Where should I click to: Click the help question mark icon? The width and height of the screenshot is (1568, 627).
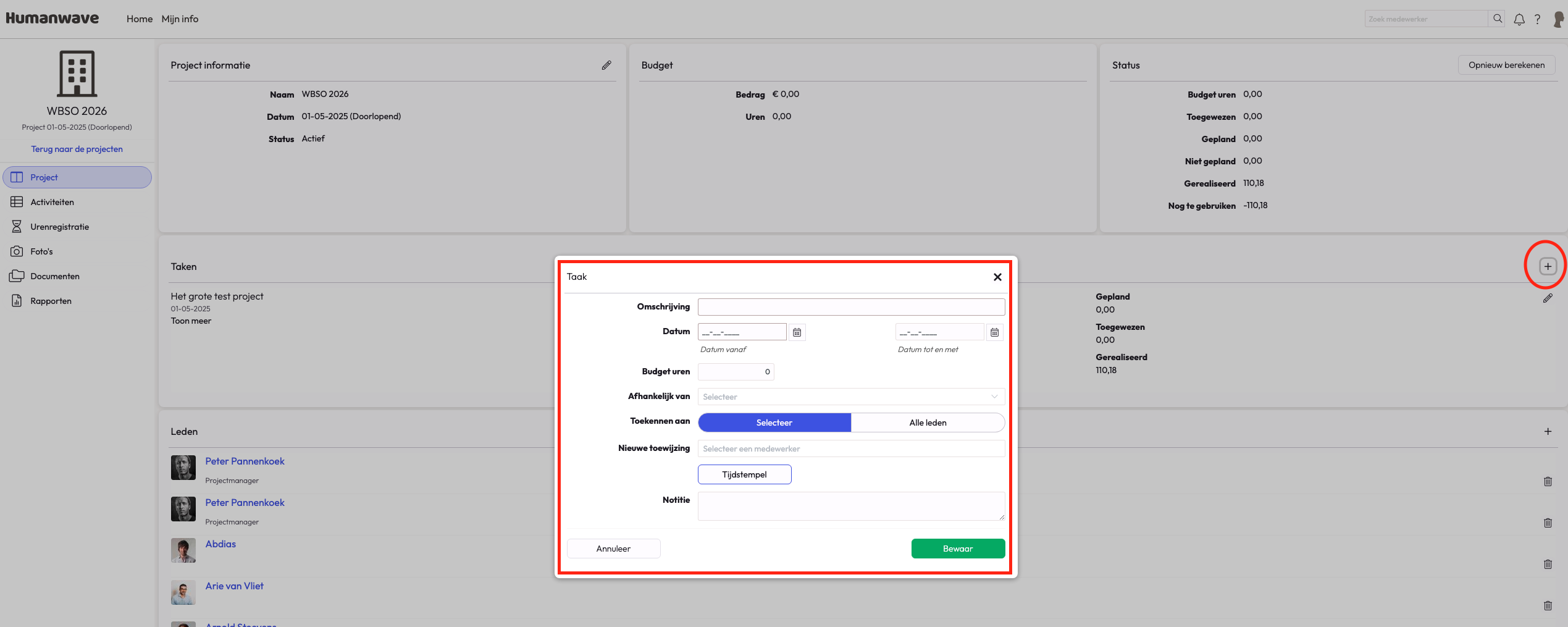click(x=1537, y=19)
